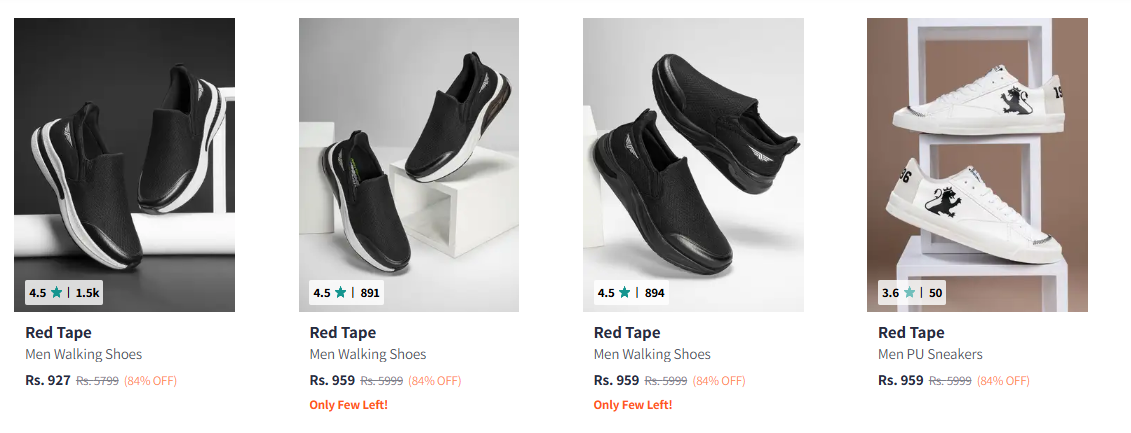Click the 84% OFF label of the sneakers
Viewport: 1131px width, 433px height.
tap(1003, 381)
